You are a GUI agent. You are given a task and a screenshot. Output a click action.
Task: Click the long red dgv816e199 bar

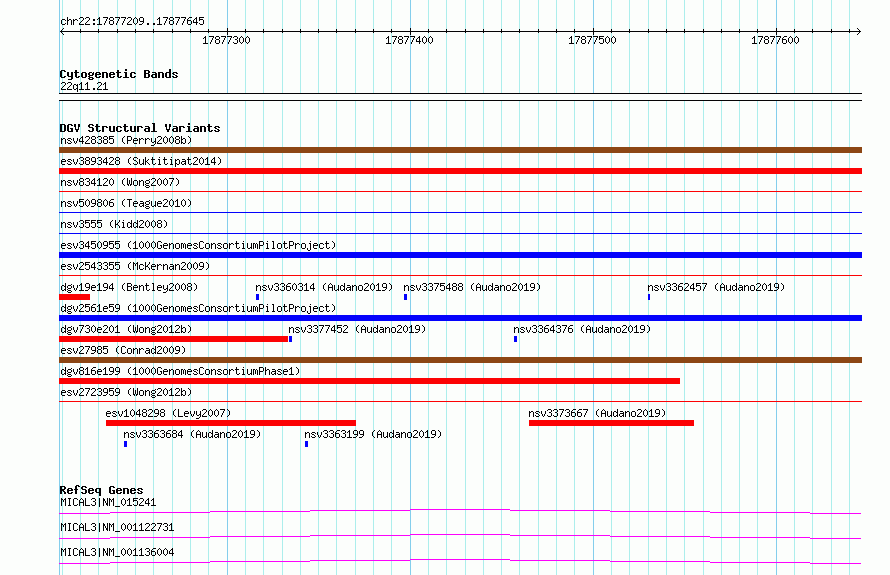[x=370, y=381]
